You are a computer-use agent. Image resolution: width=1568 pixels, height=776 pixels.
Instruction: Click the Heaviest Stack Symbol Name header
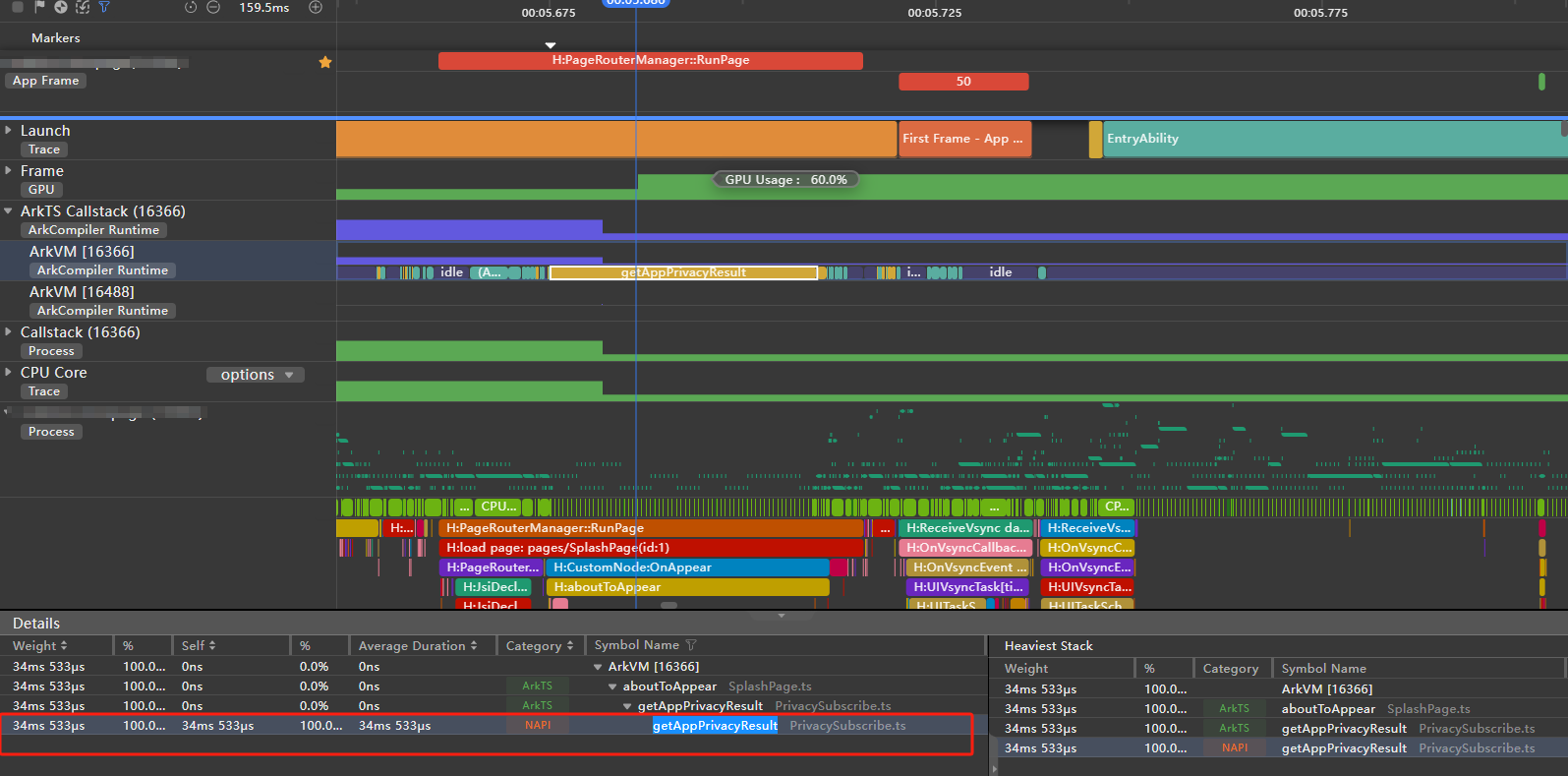coord(1323,669)
